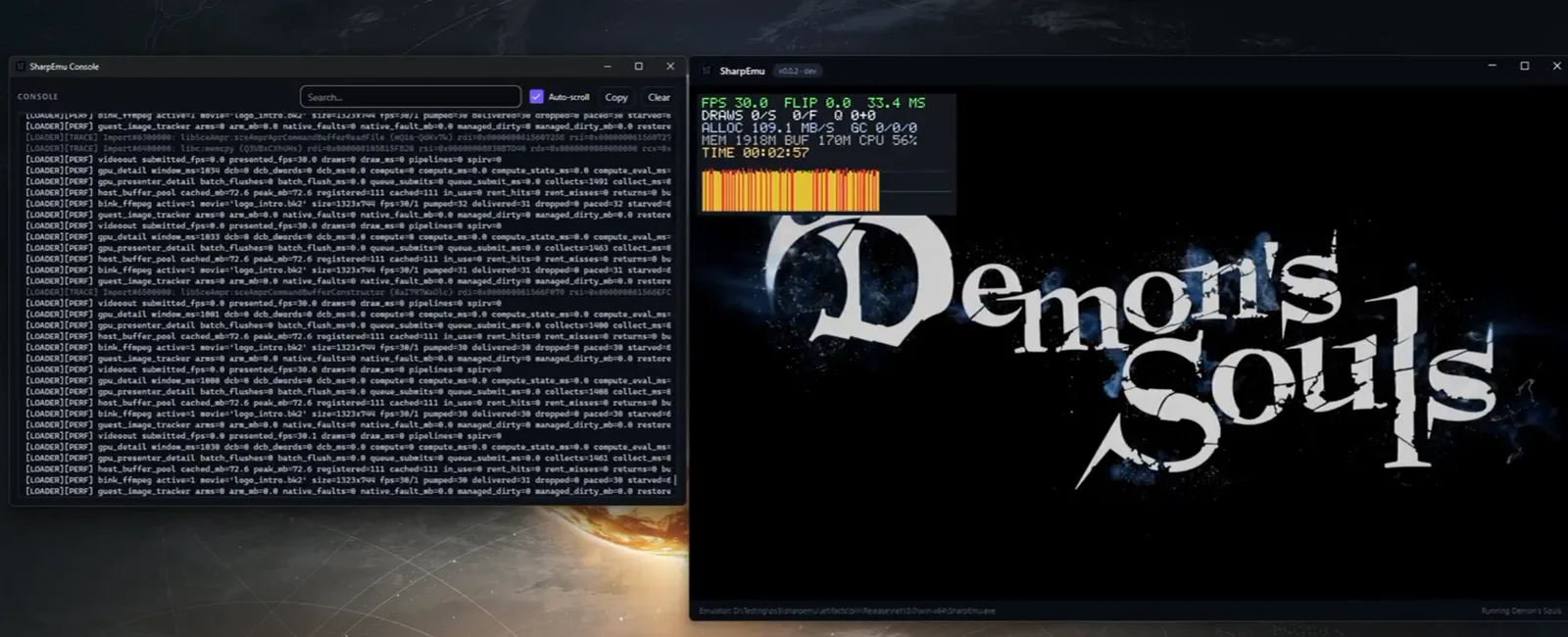The width and height of the screenshot is (1568, 637).
Task: Select the 33.4 MS frame time readout
Action: tap(896, 103)
